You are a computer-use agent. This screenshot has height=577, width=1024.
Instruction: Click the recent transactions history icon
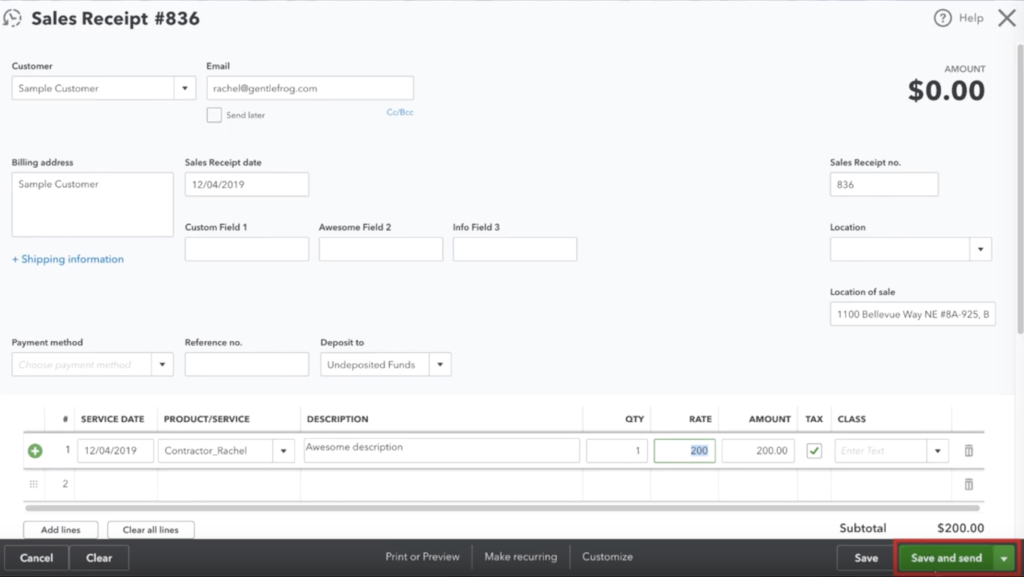13,18
